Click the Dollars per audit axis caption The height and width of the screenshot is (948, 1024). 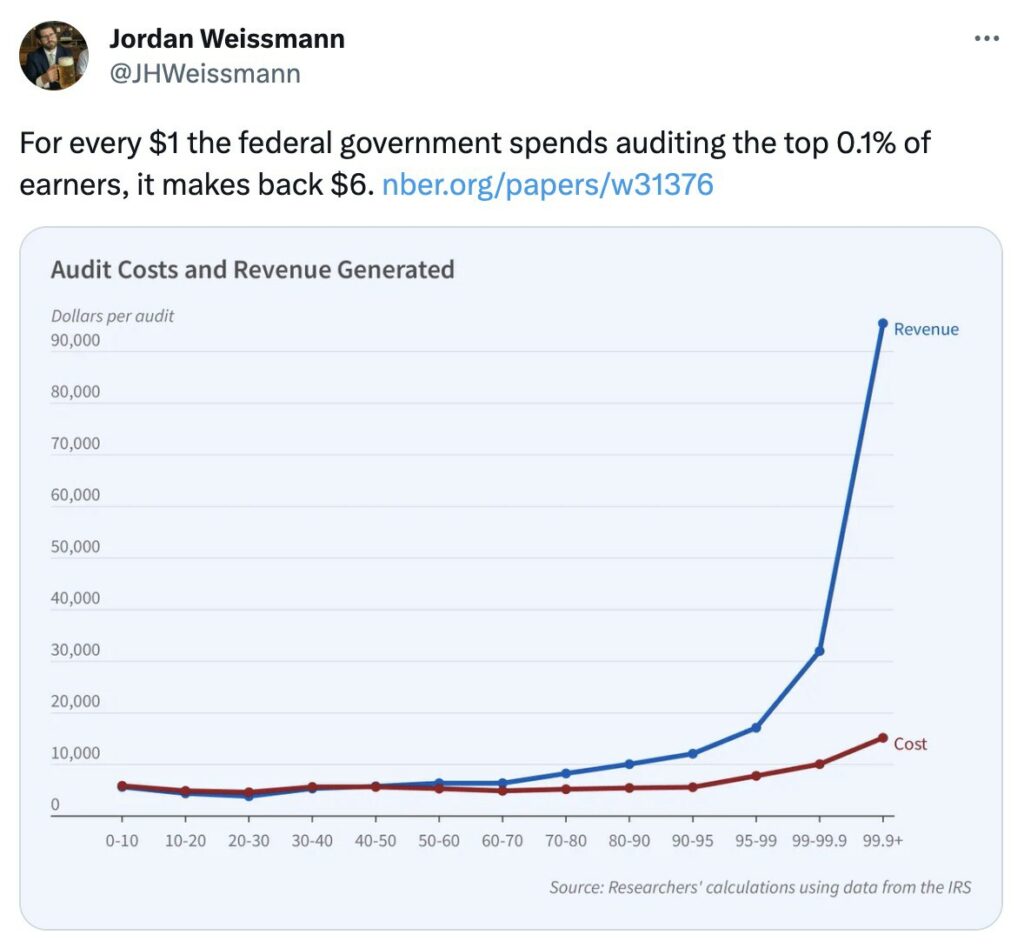point(112,316)
